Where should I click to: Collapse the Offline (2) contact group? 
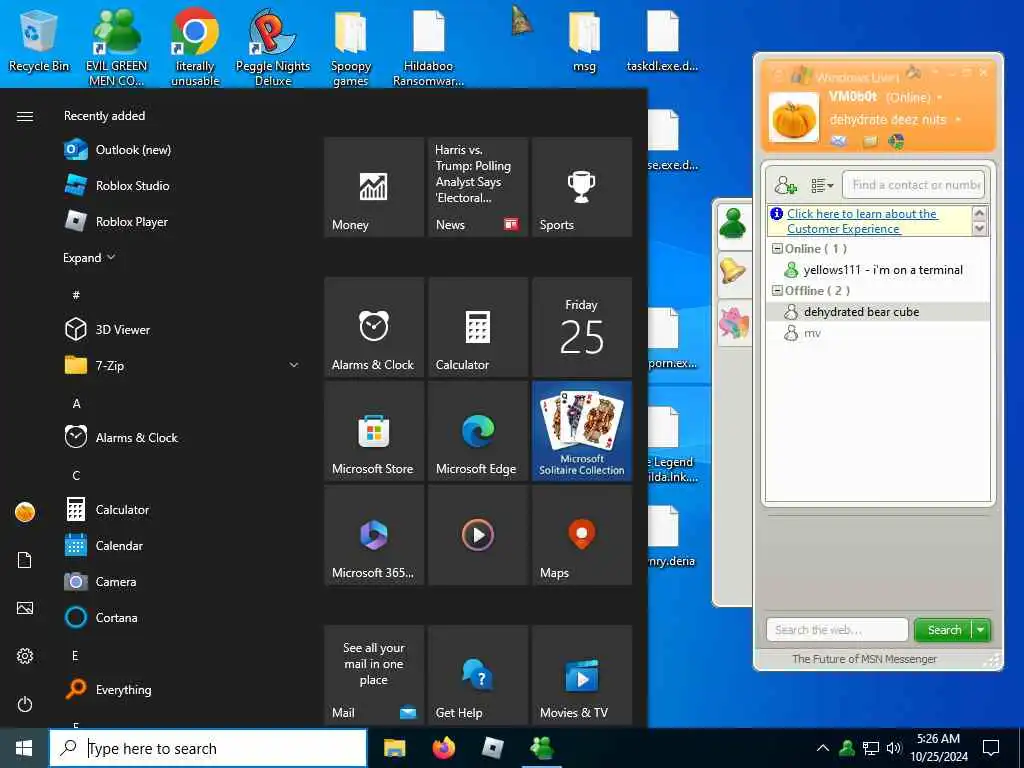pos(777,290)
